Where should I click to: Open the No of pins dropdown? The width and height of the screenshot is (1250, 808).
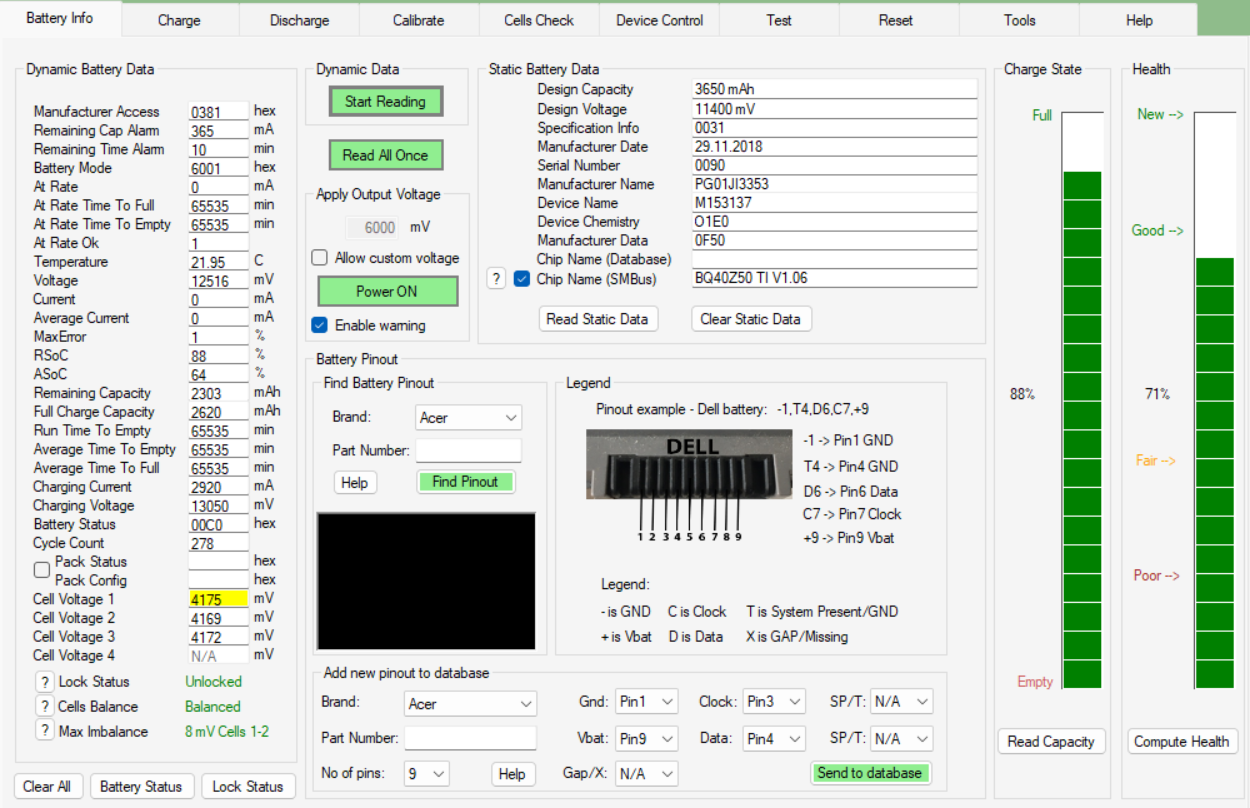[426, 773]
